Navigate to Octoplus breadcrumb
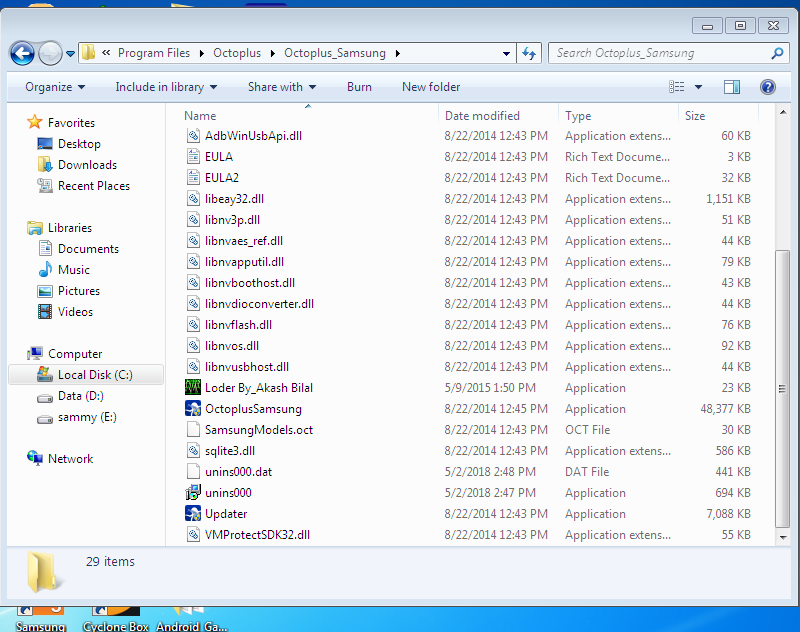 (x=237, y=53)
